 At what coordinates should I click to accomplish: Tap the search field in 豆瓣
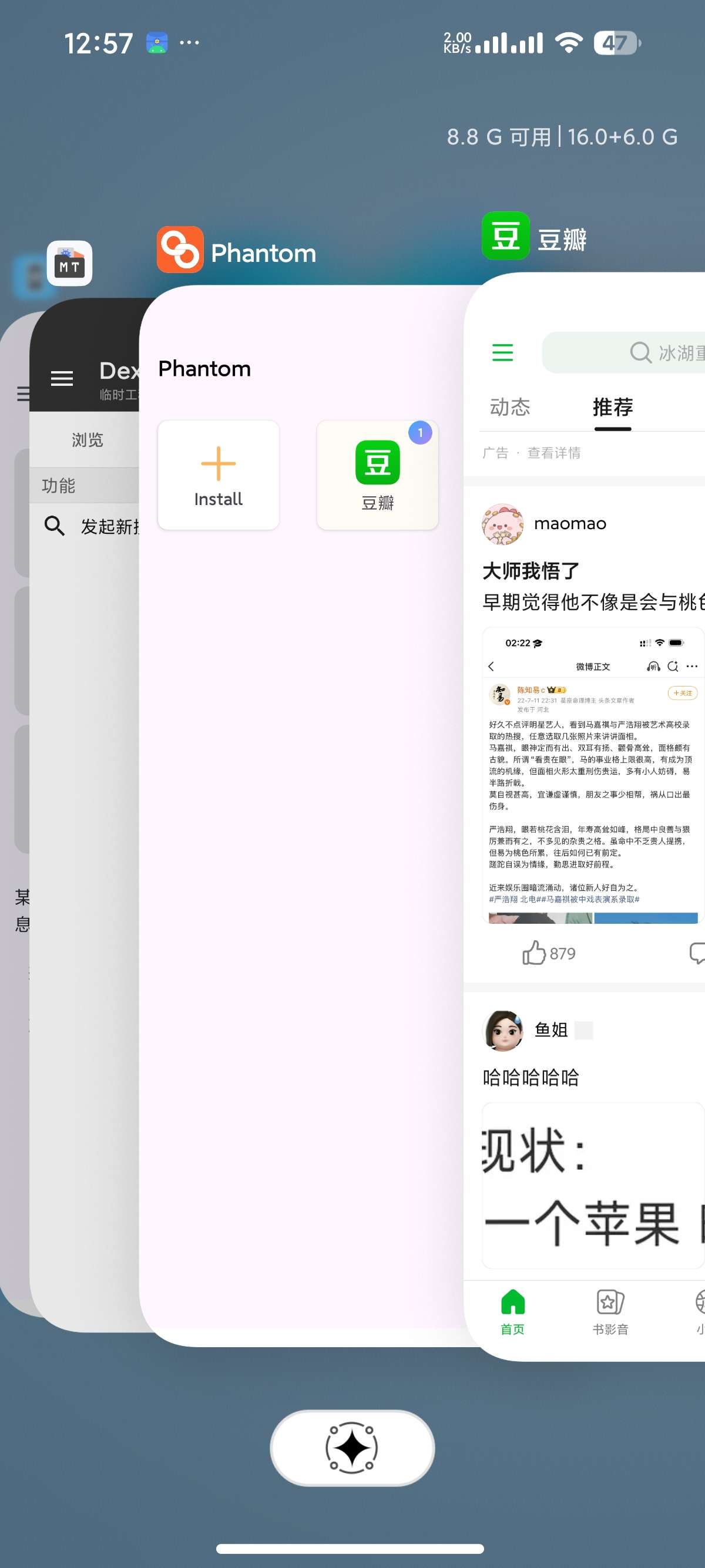pyautogui.click(x=623, y=352)
